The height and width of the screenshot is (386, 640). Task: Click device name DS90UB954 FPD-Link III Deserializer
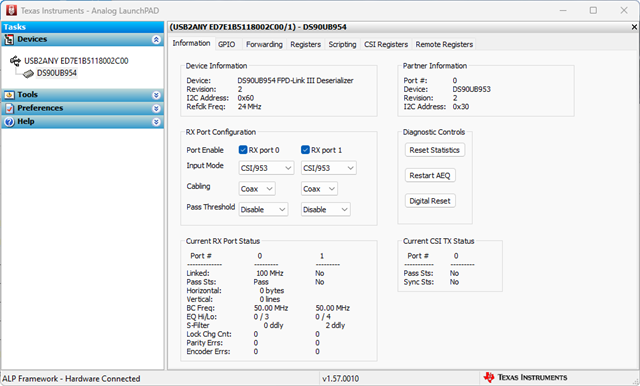(x=296, y=81)
